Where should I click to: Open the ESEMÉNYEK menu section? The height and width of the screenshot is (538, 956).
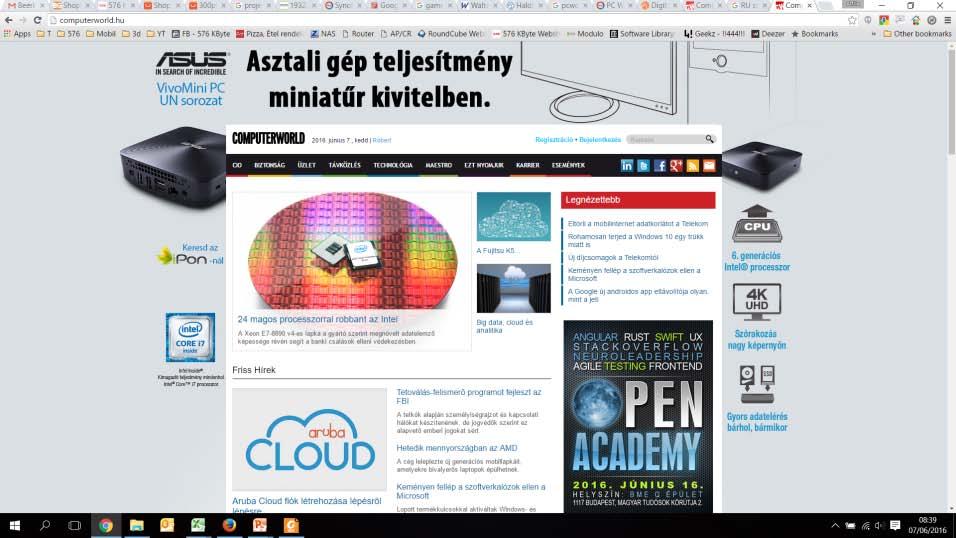coord(568,165)
